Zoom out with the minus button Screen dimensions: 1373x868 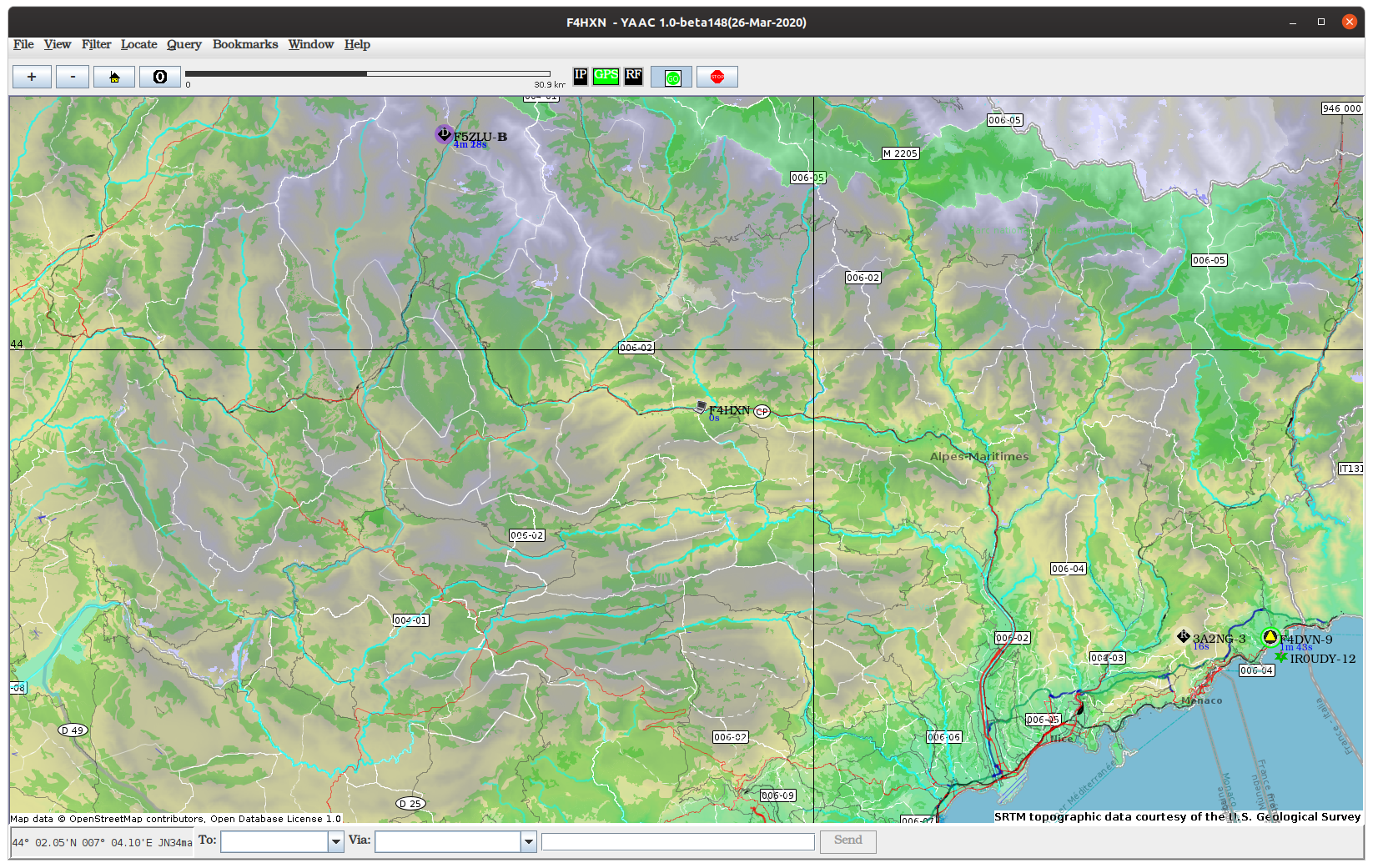[73, 77]
